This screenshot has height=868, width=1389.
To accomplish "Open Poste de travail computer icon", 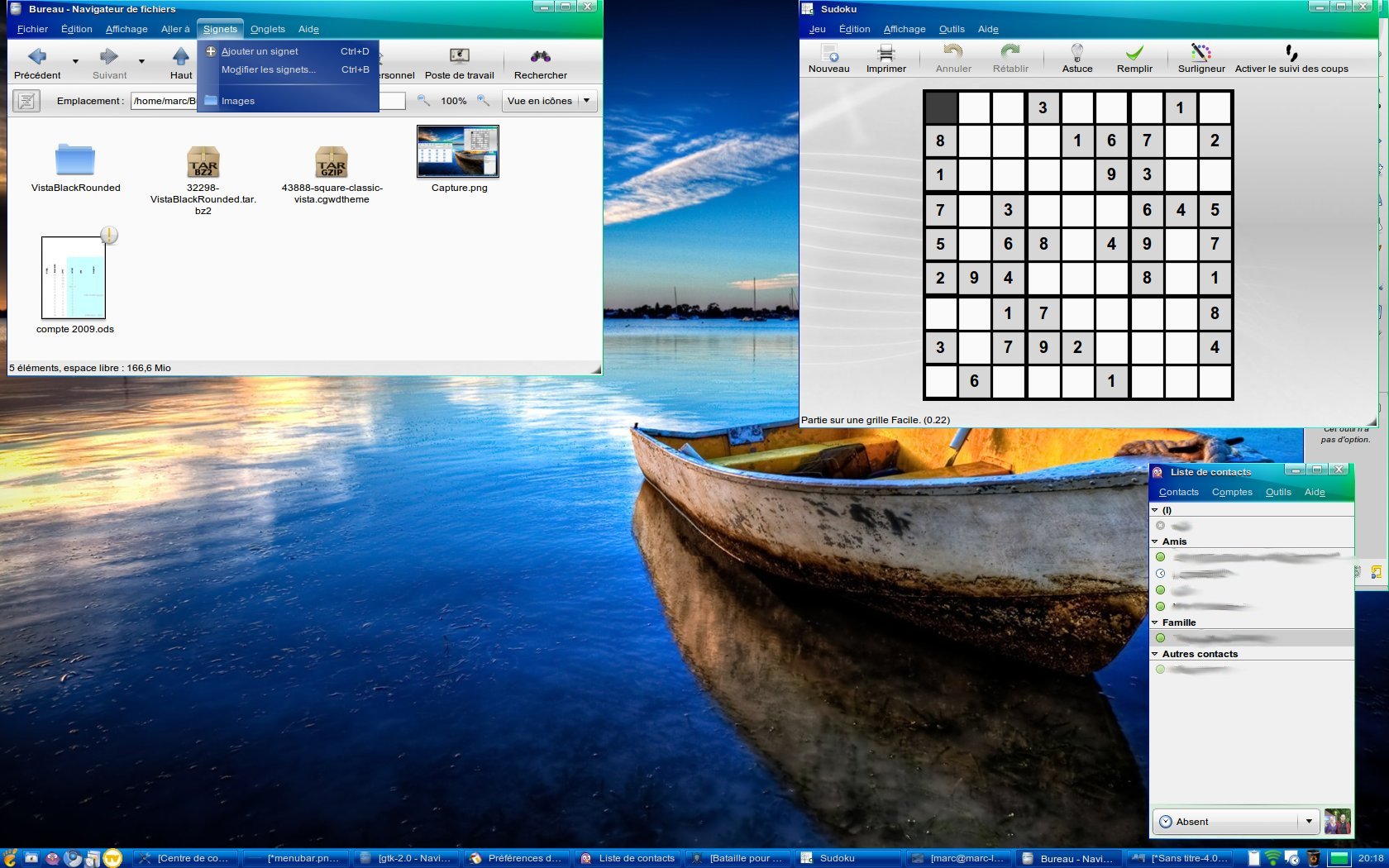I will tap(460, 56).
